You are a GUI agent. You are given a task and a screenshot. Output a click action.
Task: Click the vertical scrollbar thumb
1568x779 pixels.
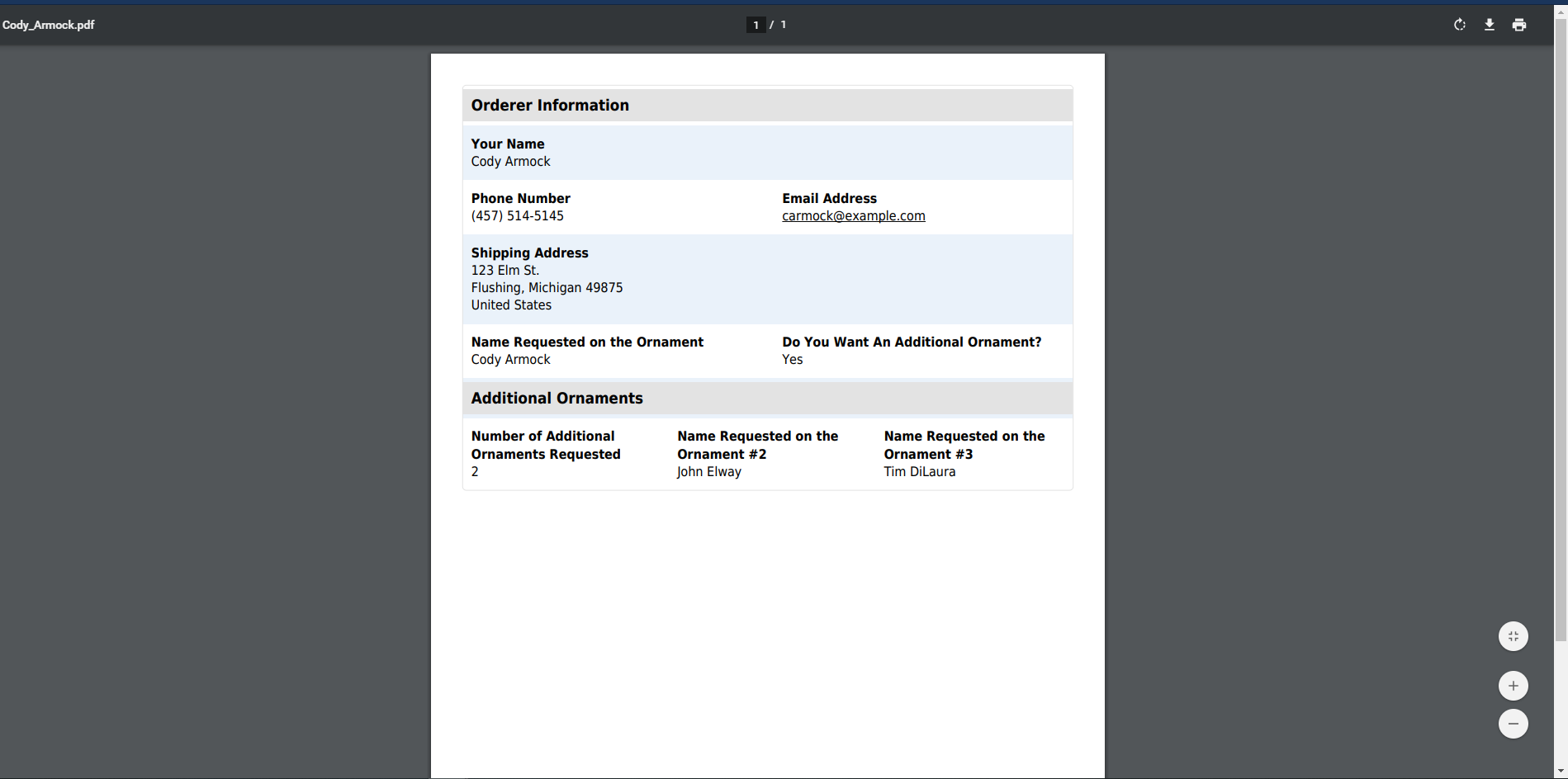(x=1561, y=330)
